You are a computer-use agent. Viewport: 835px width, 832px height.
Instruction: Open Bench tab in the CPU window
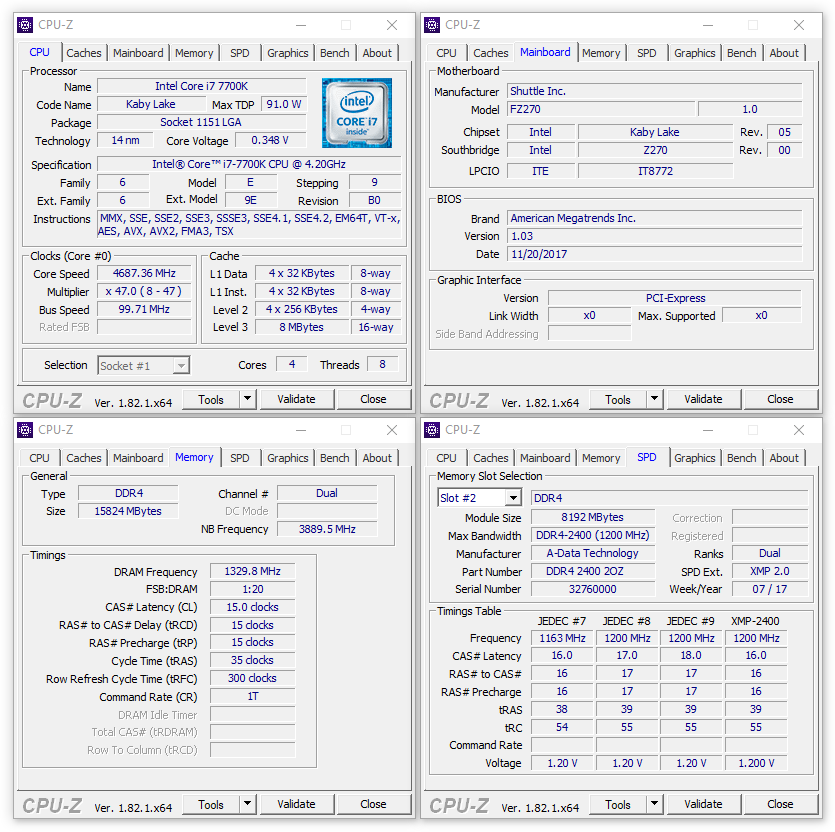334,53
